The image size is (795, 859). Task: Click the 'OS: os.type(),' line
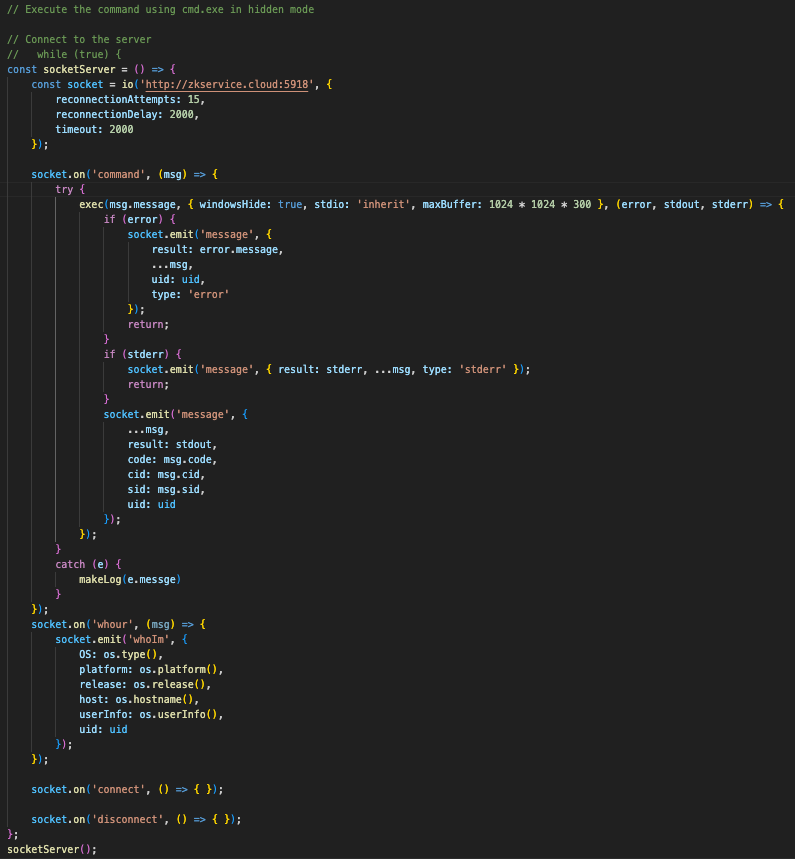tap(121, 655)
